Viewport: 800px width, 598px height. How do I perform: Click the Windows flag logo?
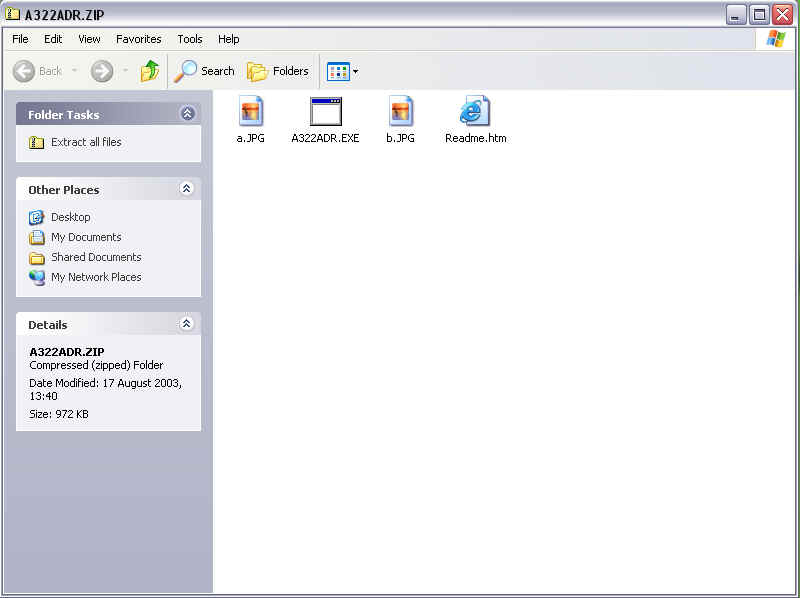click(776, 39)
